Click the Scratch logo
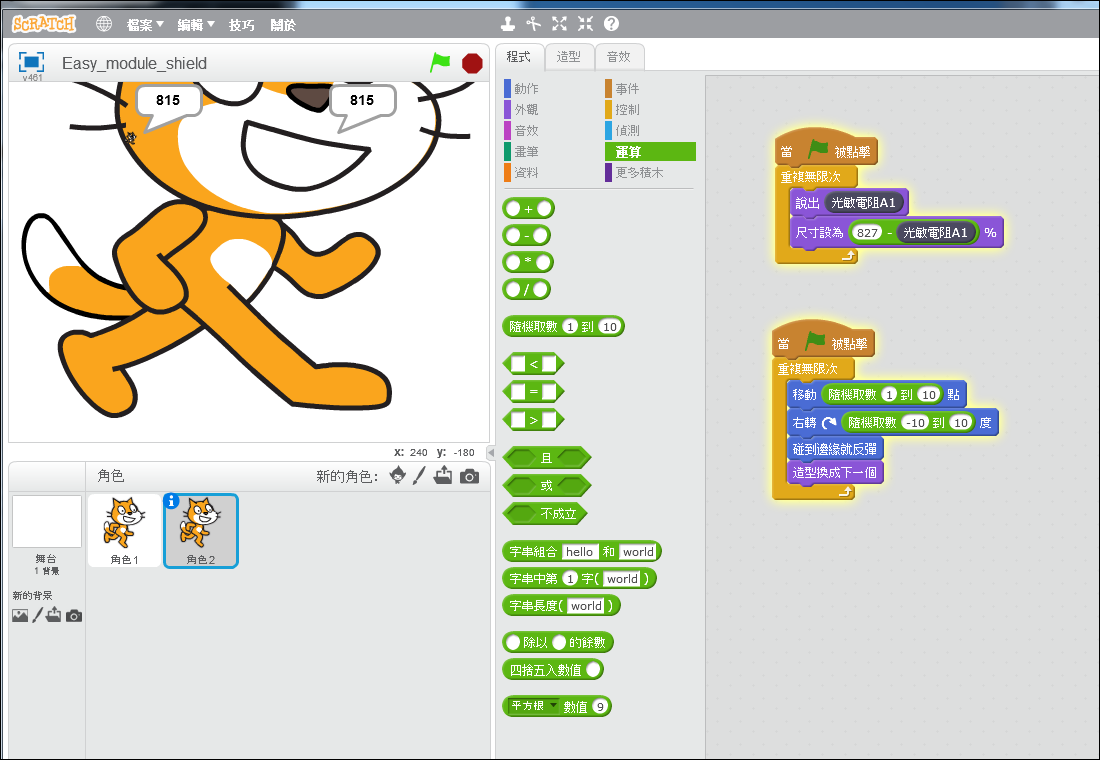The height and width of the screenshot is (760, 1100). 43,24
